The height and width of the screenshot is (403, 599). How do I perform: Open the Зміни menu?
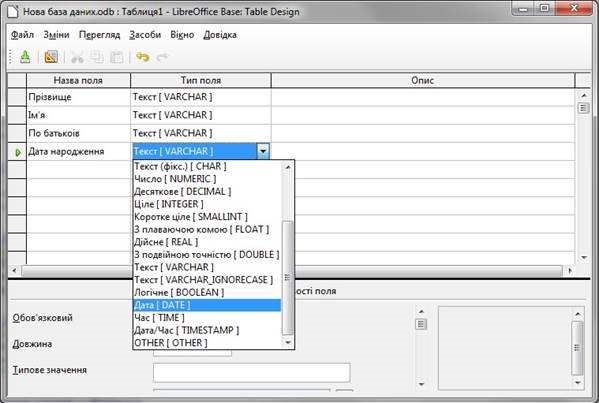(x=56, y=35)
